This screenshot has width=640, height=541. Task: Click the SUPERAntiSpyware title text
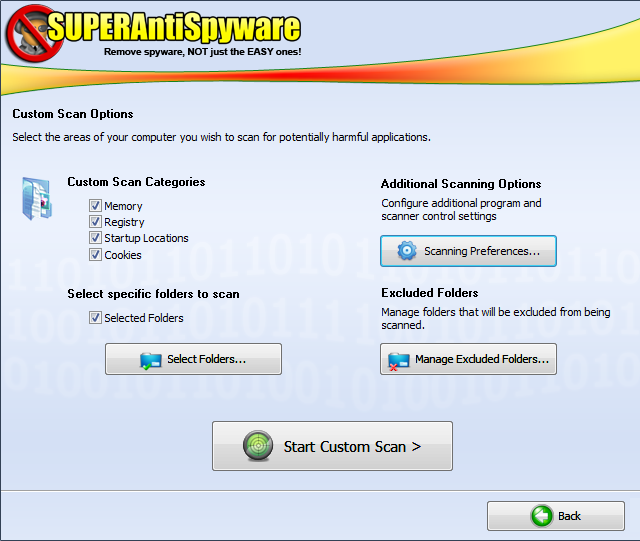[174, 27]
